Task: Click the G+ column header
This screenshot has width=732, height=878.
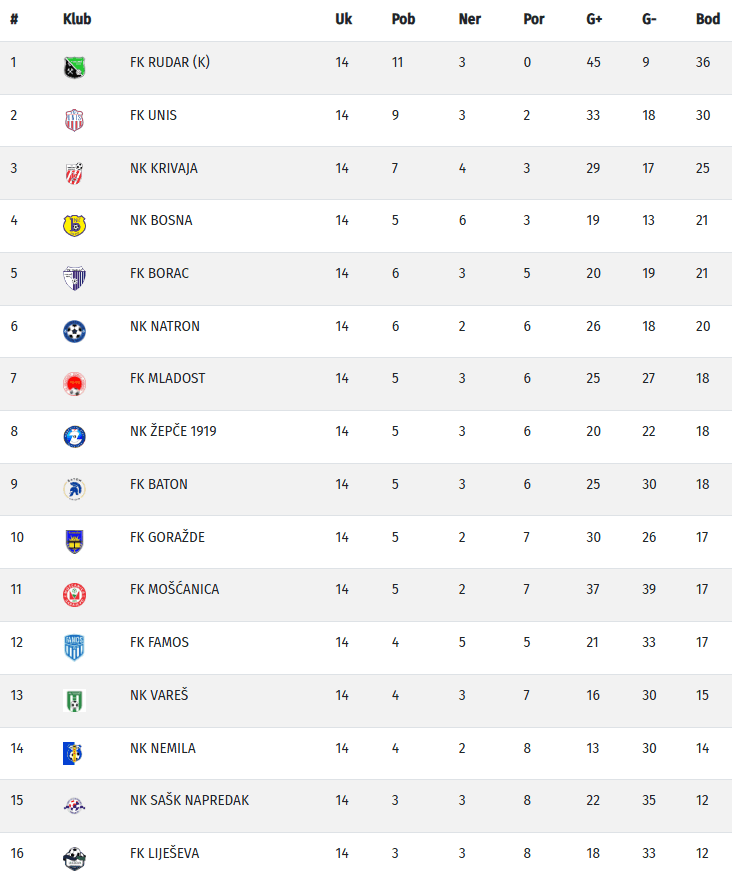Action: pos(594,19)
